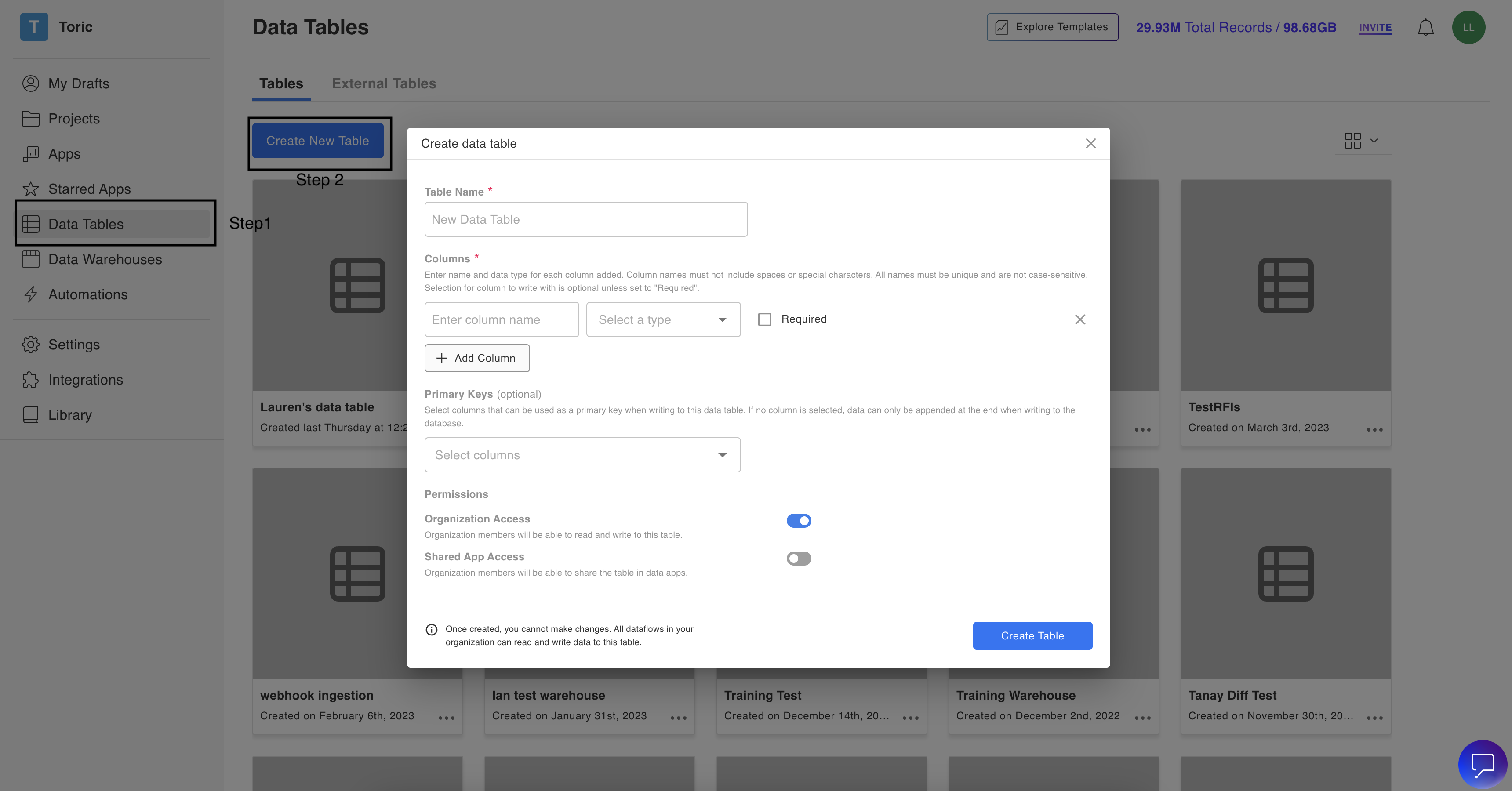
Task: Go to My Drafts in sidebar
Action: [79, 83]
